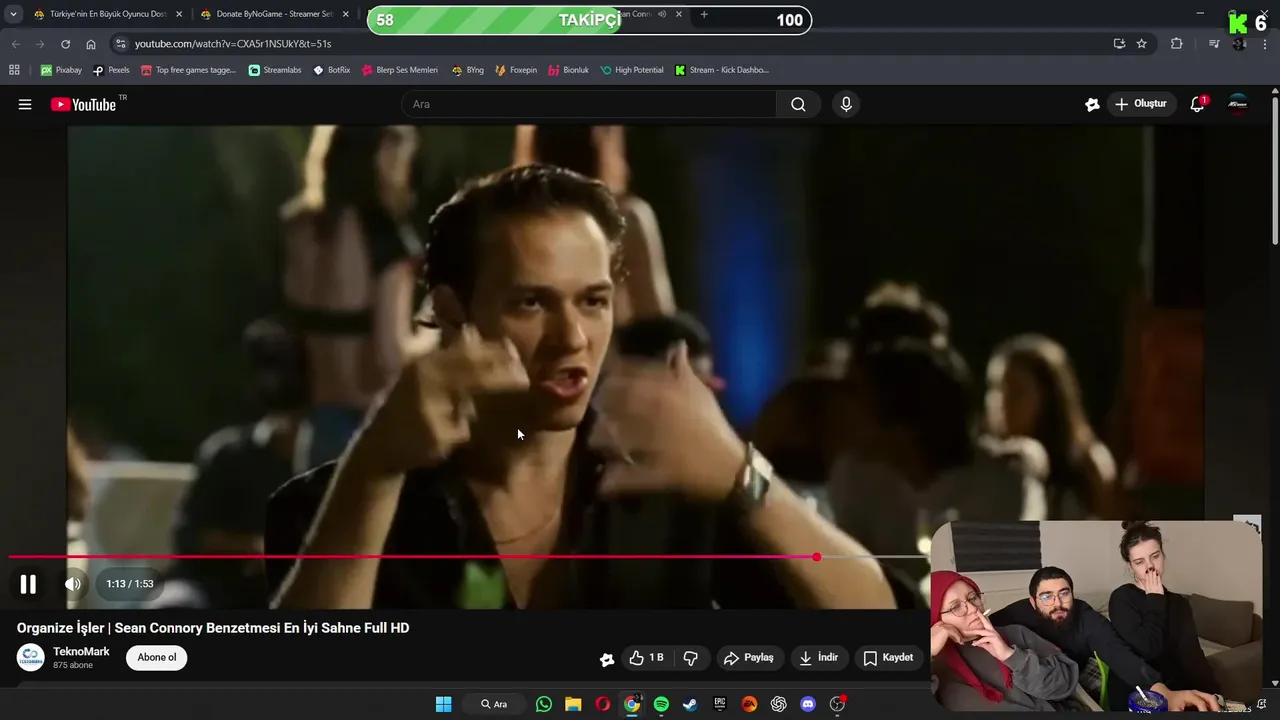
Task: Open the TeknoMark channel name link
Action: click(81, 652)
